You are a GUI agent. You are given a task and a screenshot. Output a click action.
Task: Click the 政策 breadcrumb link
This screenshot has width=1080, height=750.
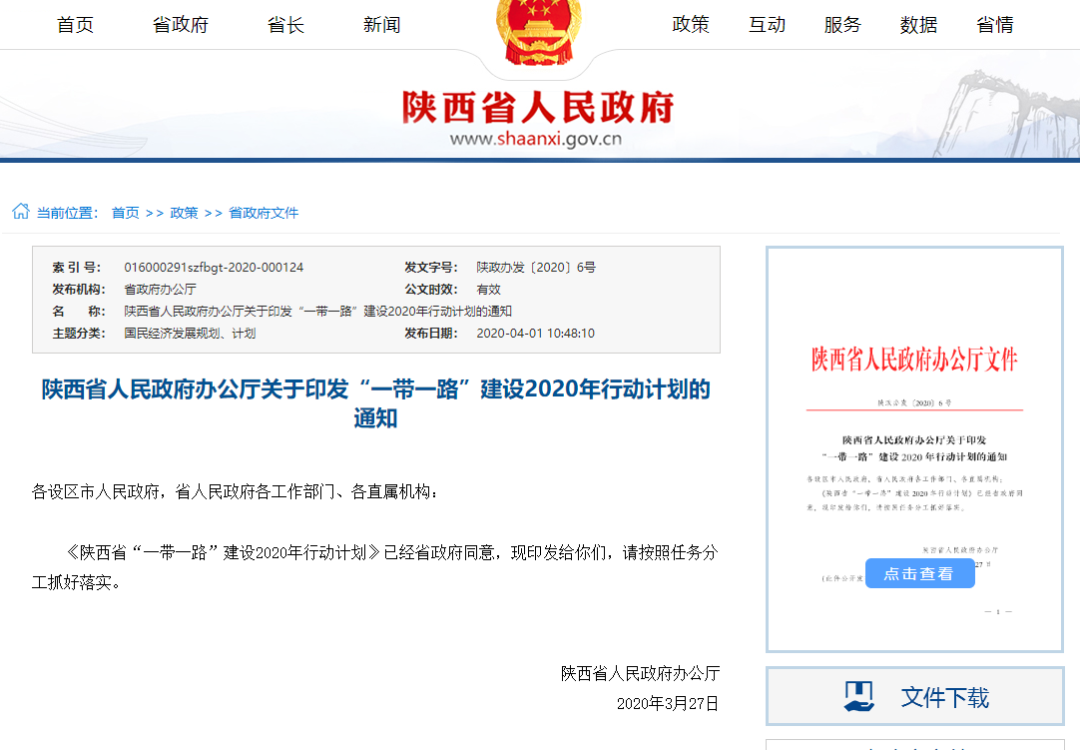pos(184,213)
